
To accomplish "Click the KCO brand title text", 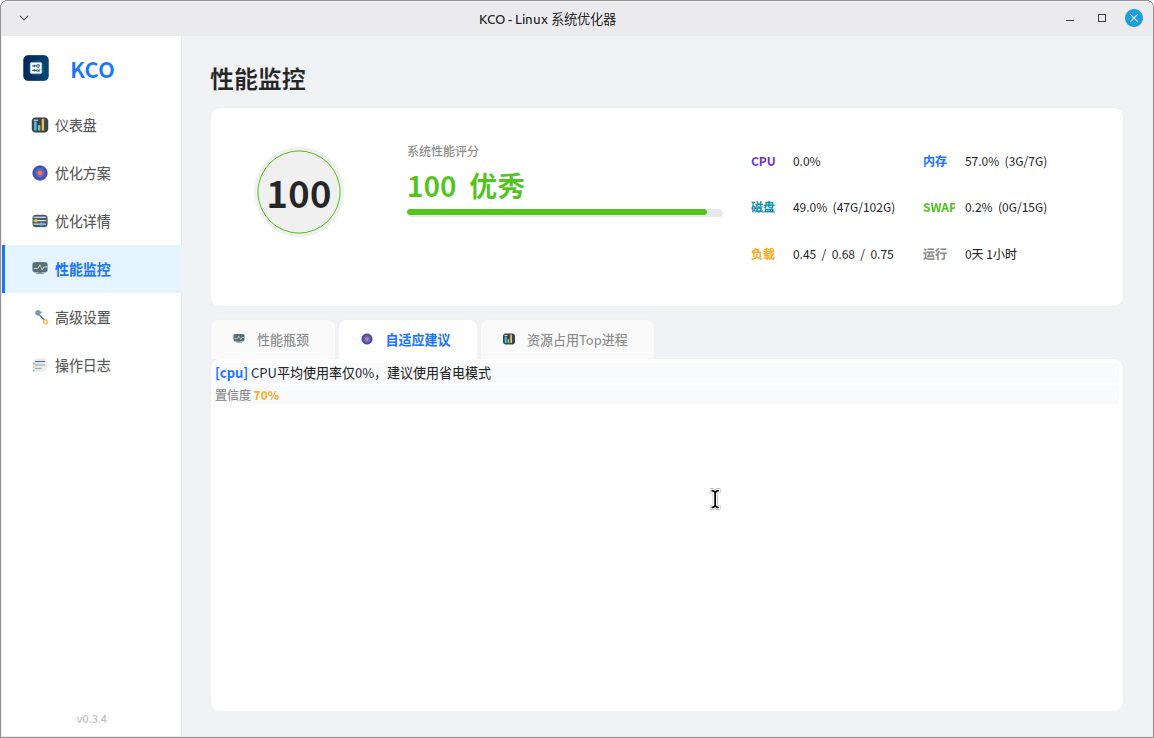I will (x=93, y=70).
